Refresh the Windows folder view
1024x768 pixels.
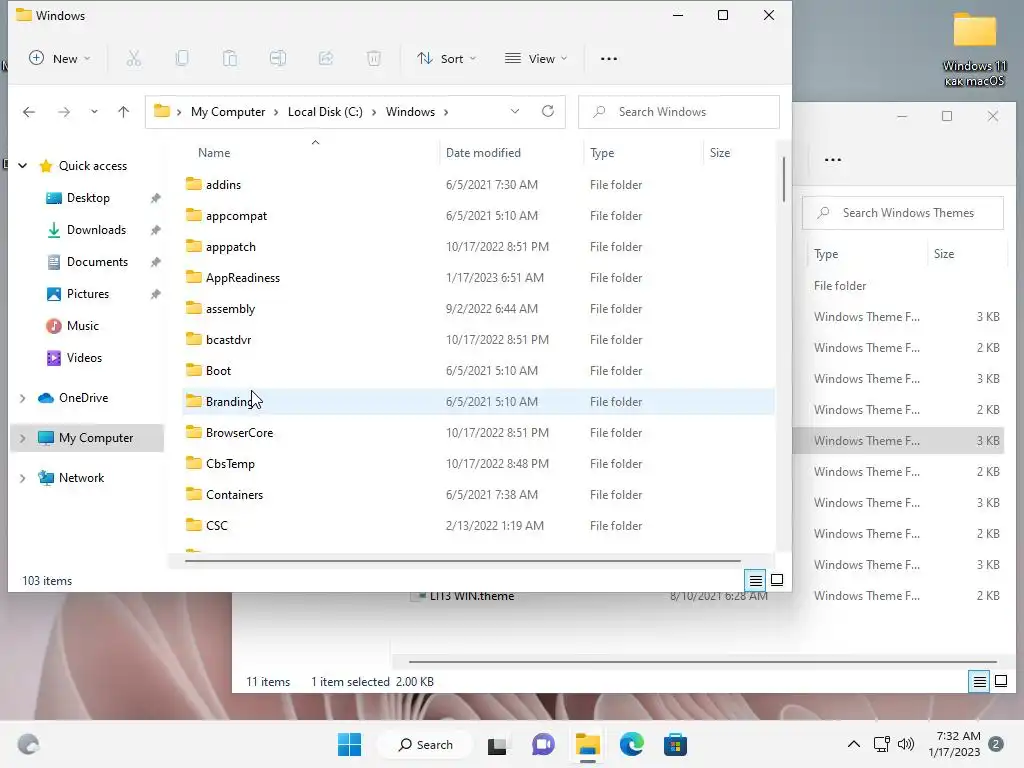coord(548,112)
